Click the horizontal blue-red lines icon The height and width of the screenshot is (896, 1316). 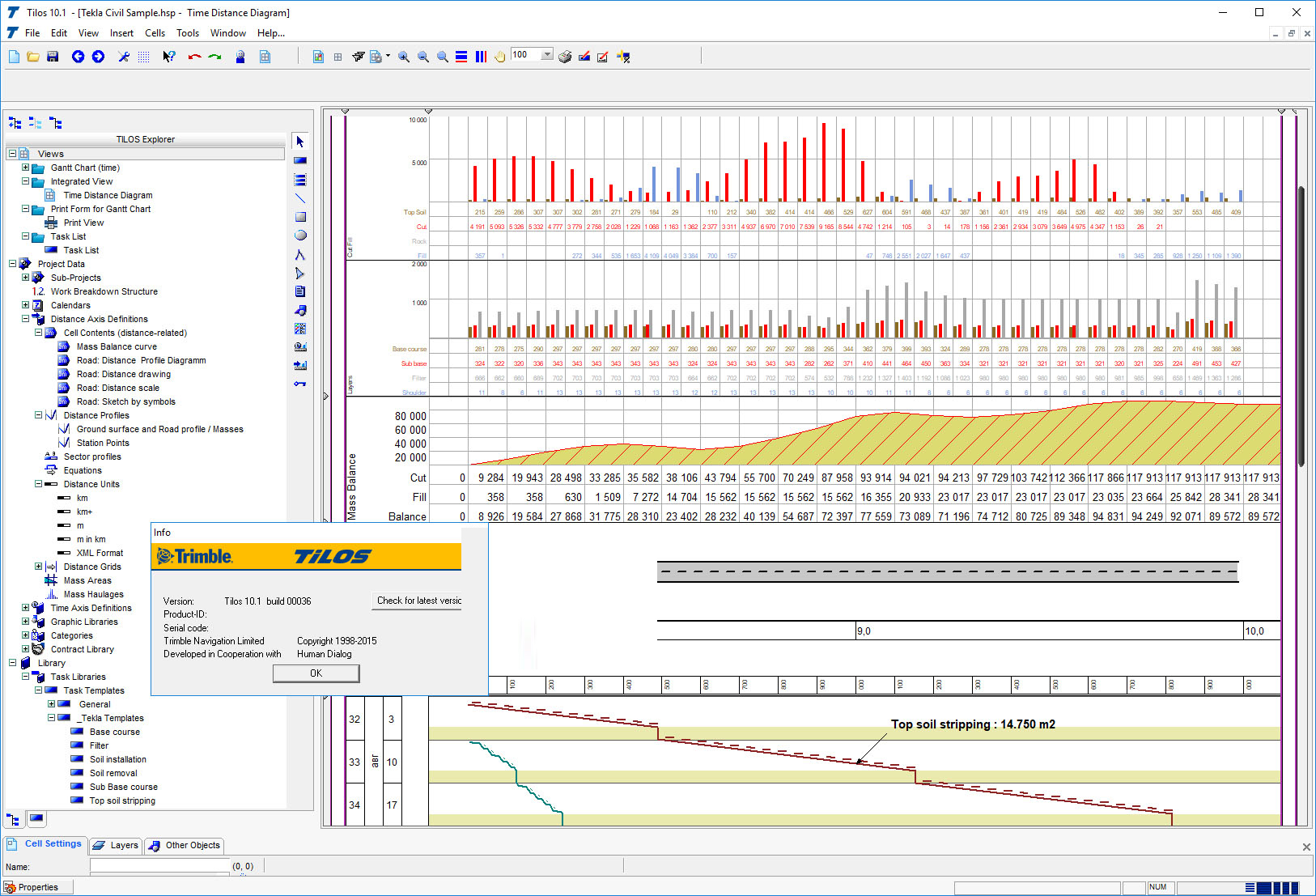click(x=461, y=57)
